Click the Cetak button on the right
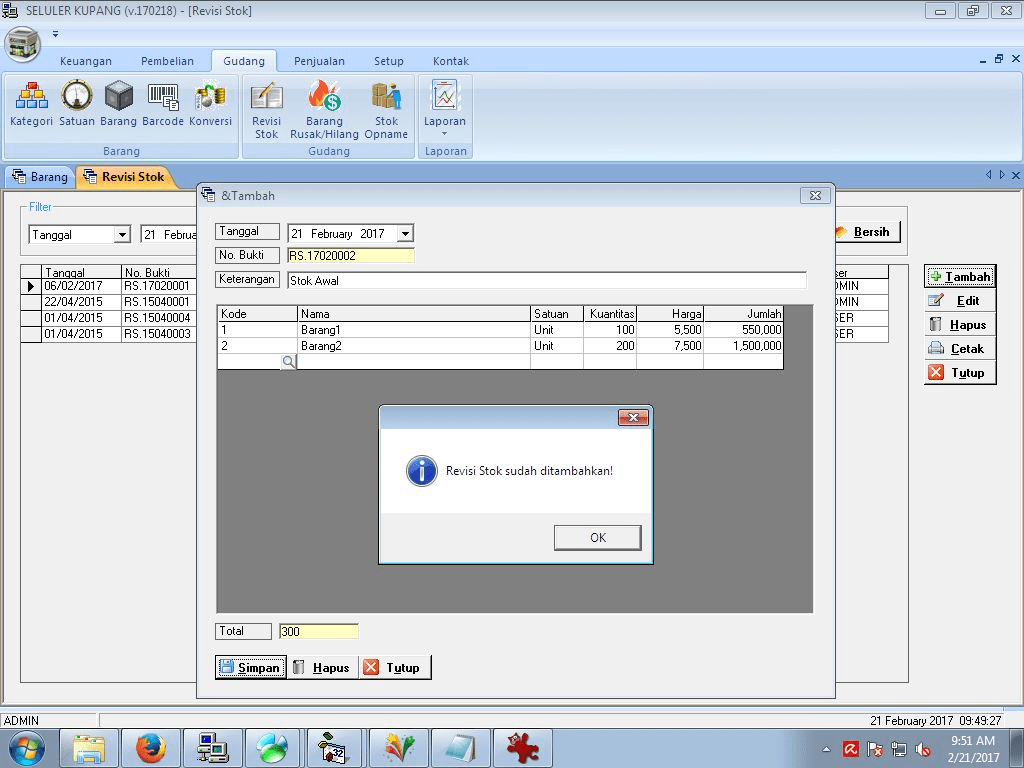The width and height of the screenshot is (1024, 768). [958, 349]
